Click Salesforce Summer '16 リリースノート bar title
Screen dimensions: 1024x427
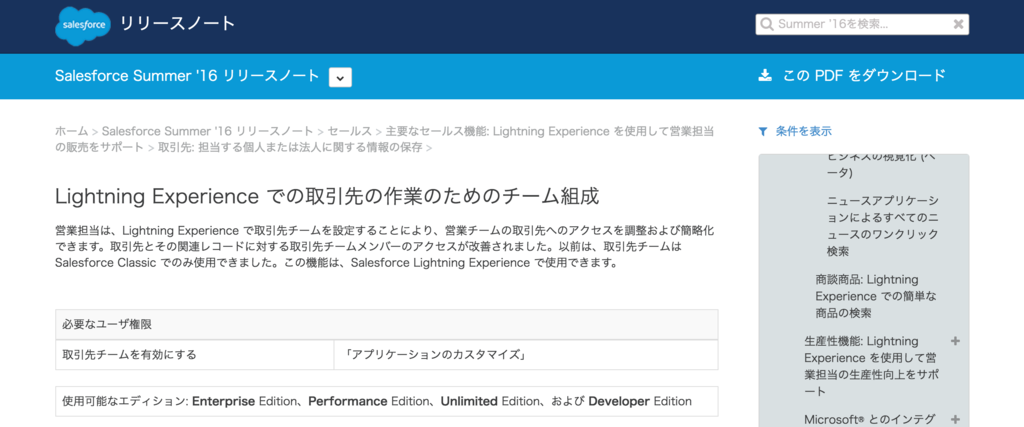(x=187, y=76)
